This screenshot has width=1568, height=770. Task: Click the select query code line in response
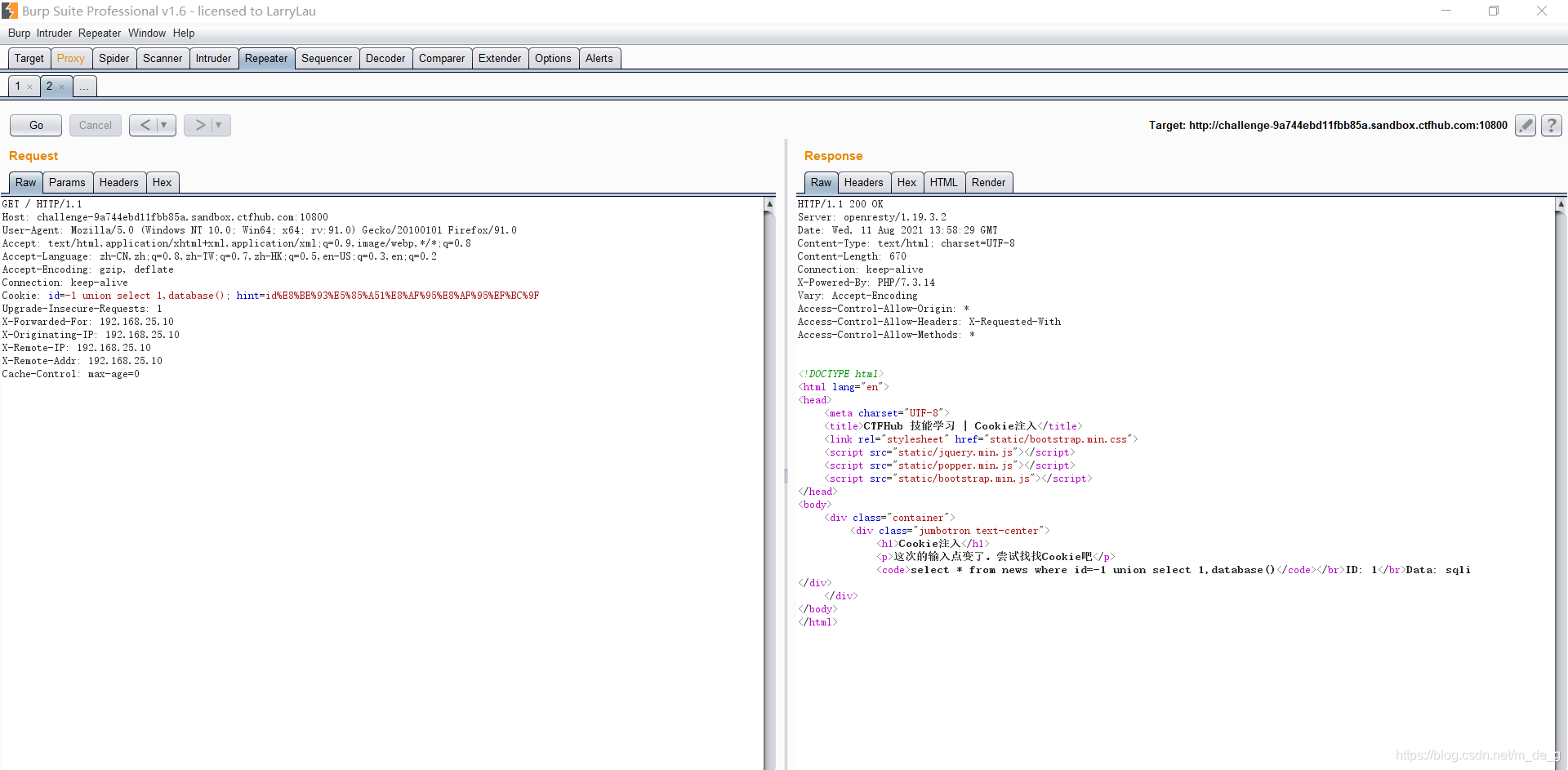point(1174,570)
